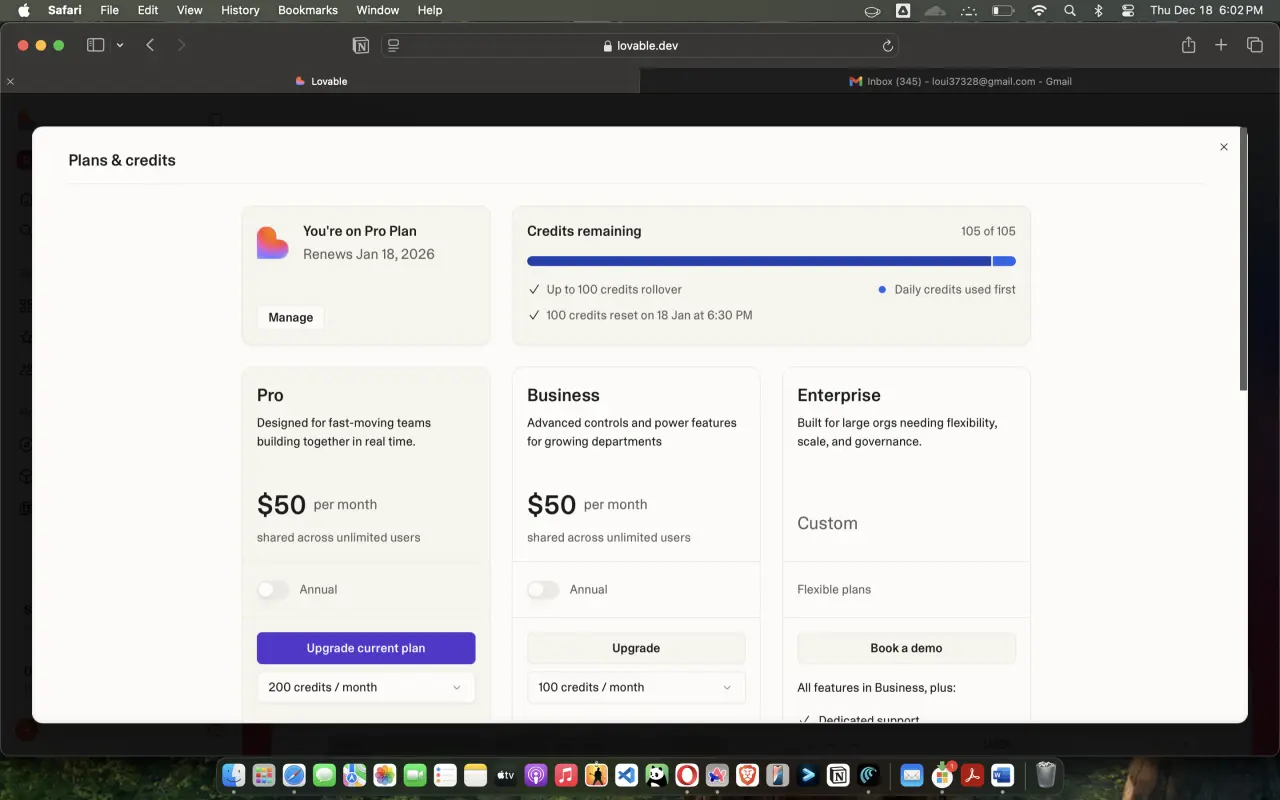Show the tab overview icon
The image size is (1280, 800).
tap(1255, 45)
